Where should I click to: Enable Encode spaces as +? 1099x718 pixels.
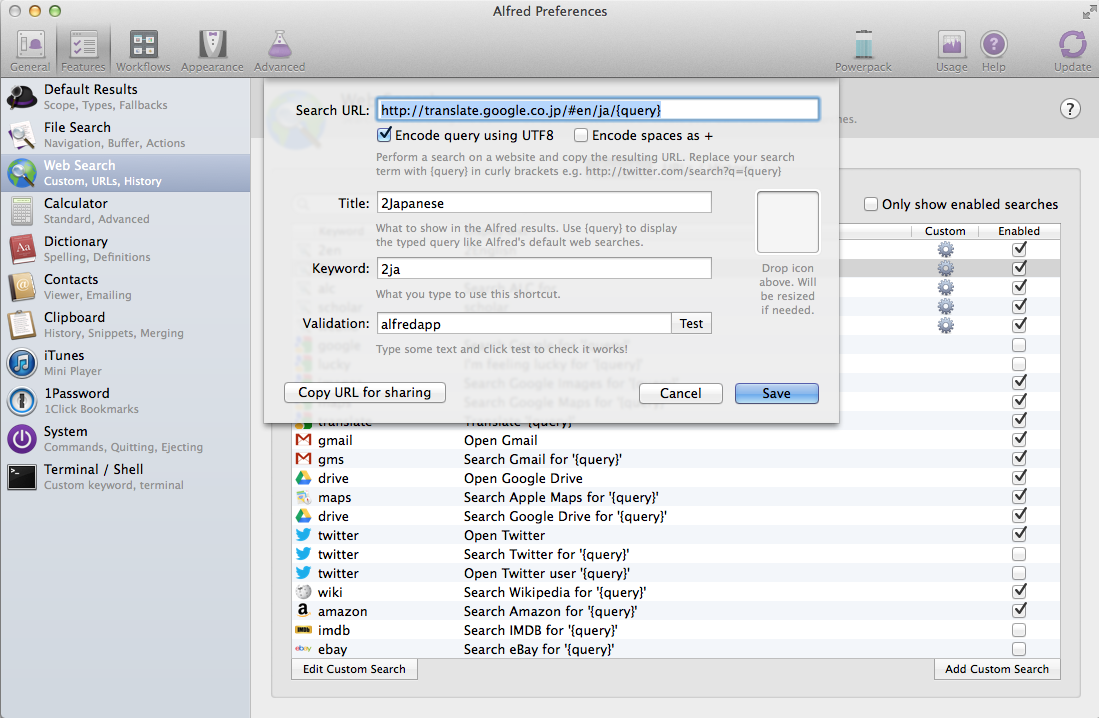pyautogui.click(x=581, y=135)
